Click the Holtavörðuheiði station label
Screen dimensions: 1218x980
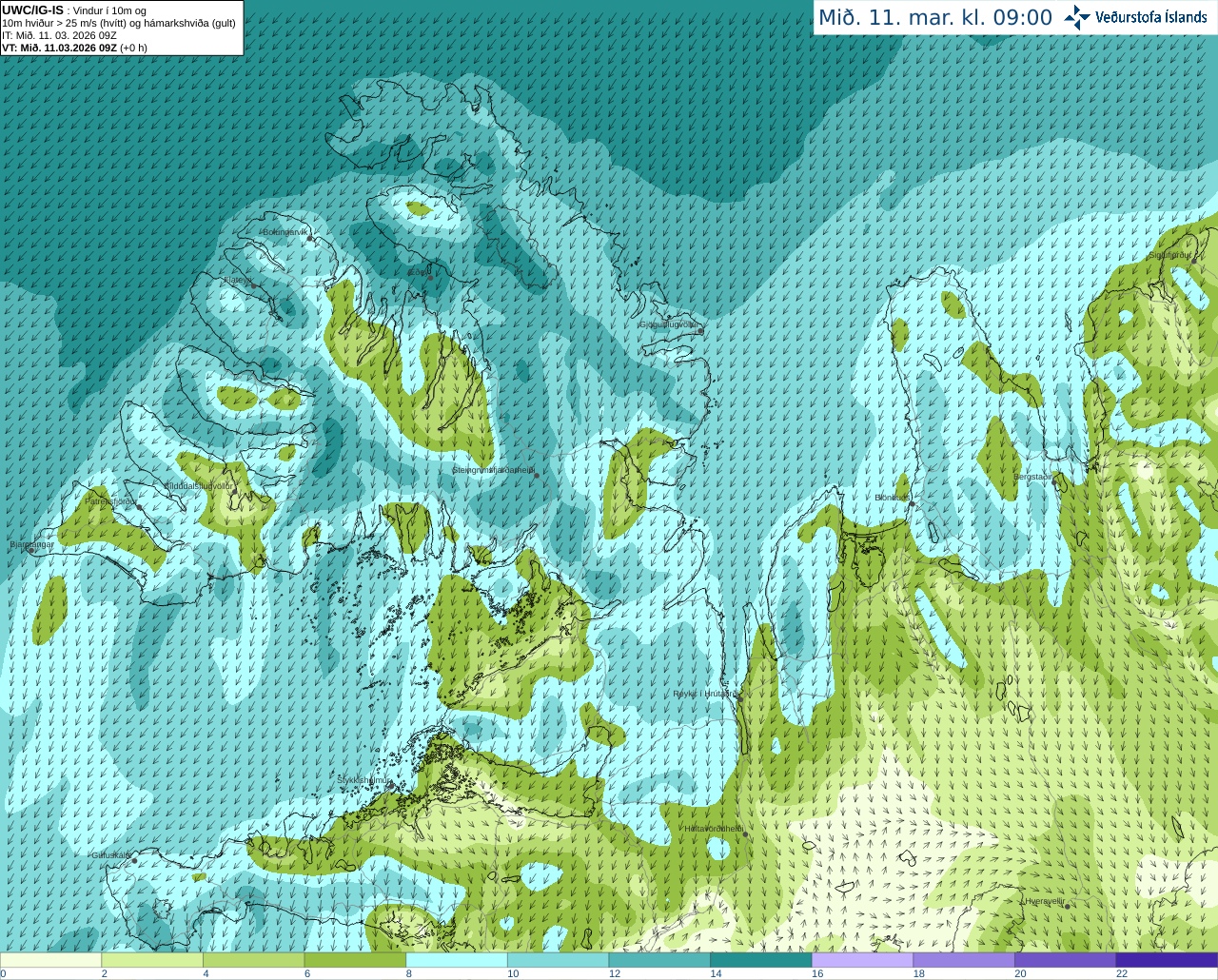[x=714, y=829]
